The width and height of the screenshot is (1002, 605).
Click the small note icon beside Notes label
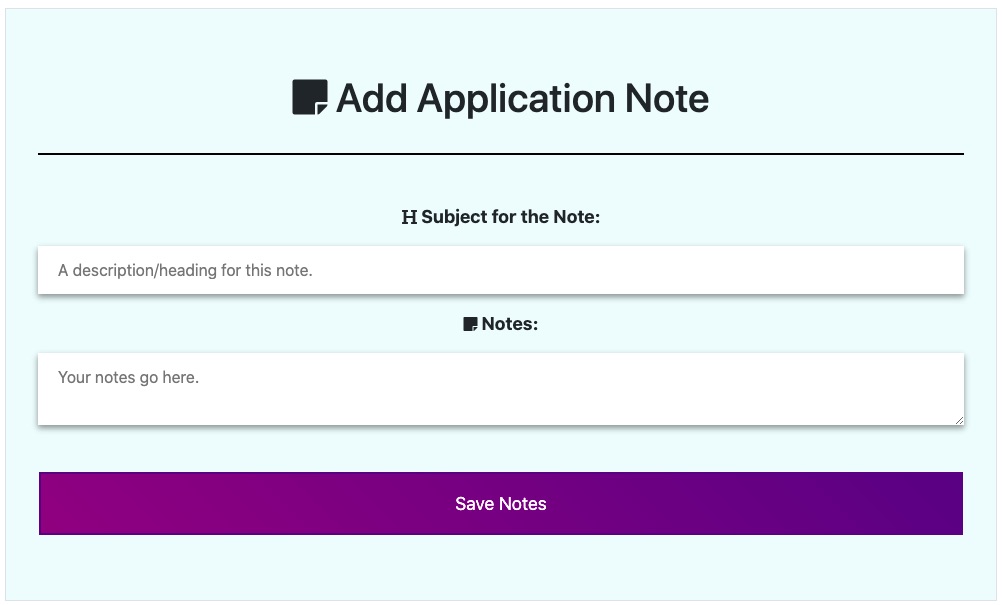click(470, 325)
